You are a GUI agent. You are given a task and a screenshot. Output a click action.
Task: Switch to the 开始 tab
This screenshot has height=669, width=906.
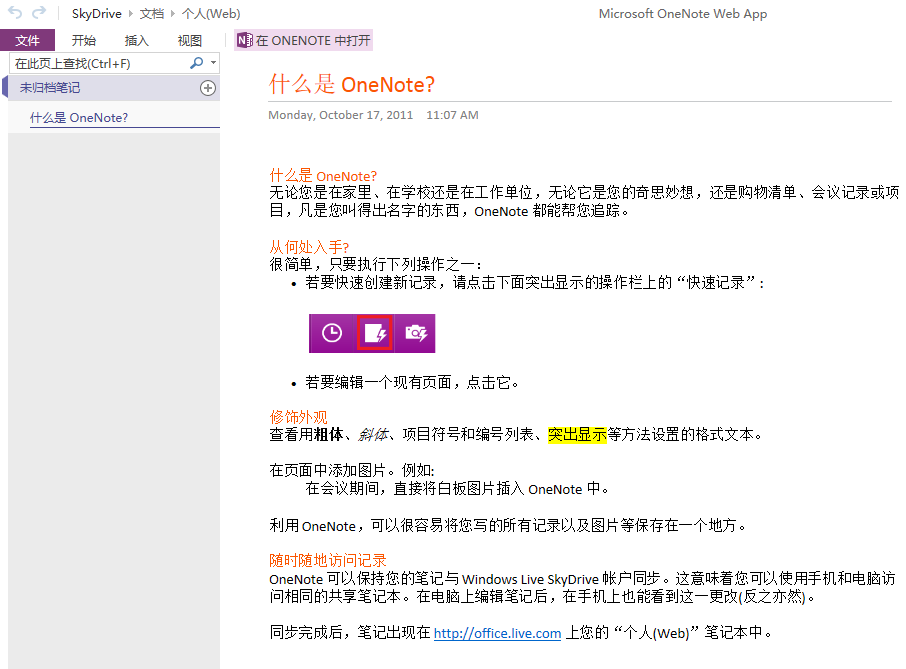84,40
